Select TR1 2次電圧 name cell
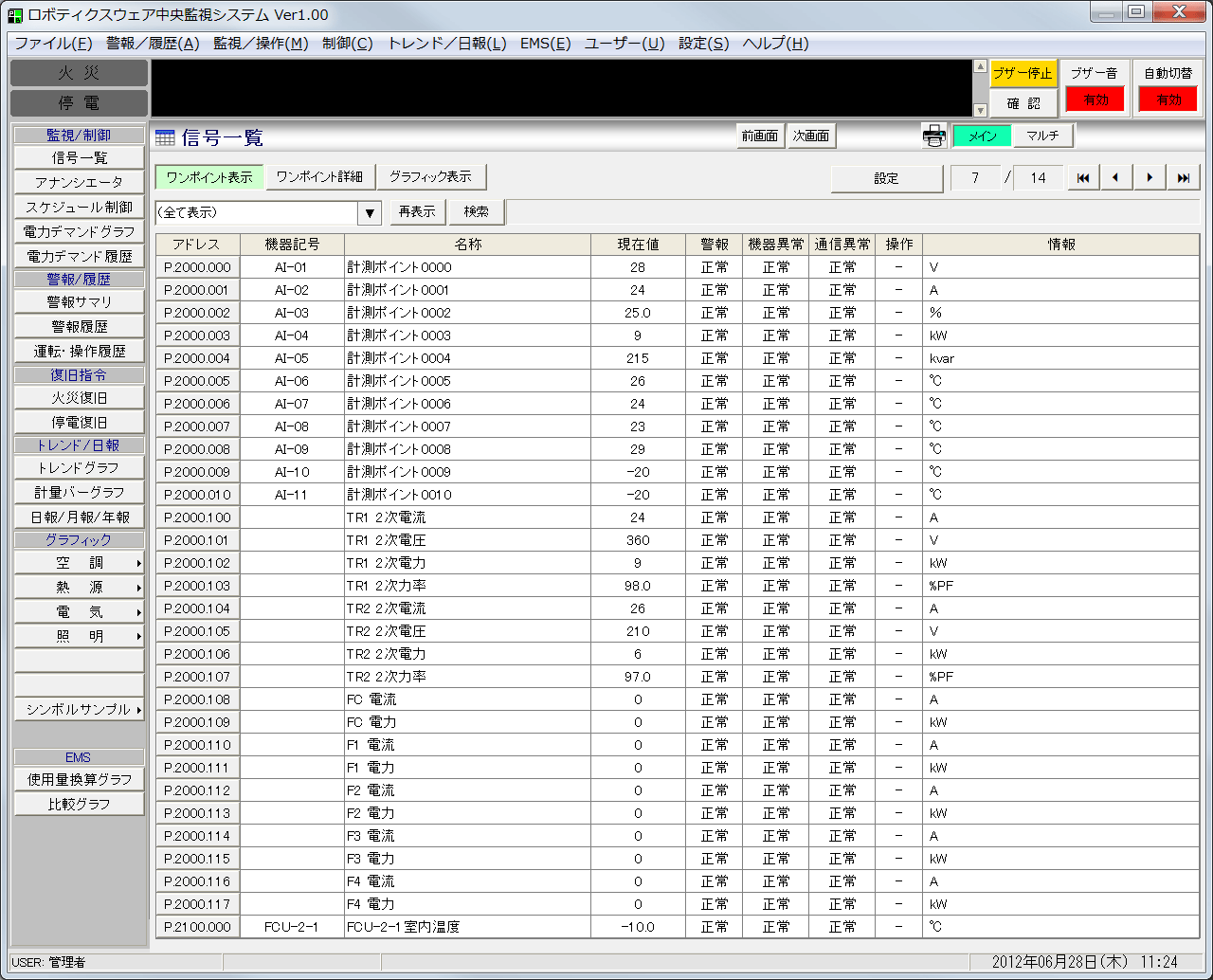 click(468, 540)
